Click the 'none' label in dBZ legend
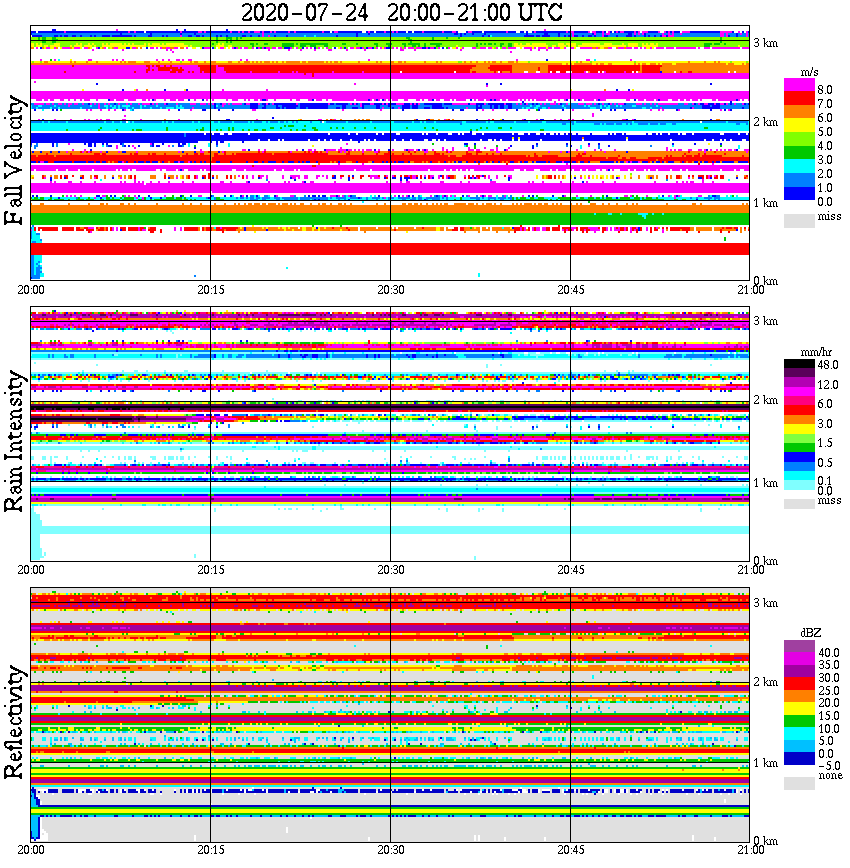850x868 pixels. tap(831, 775)
